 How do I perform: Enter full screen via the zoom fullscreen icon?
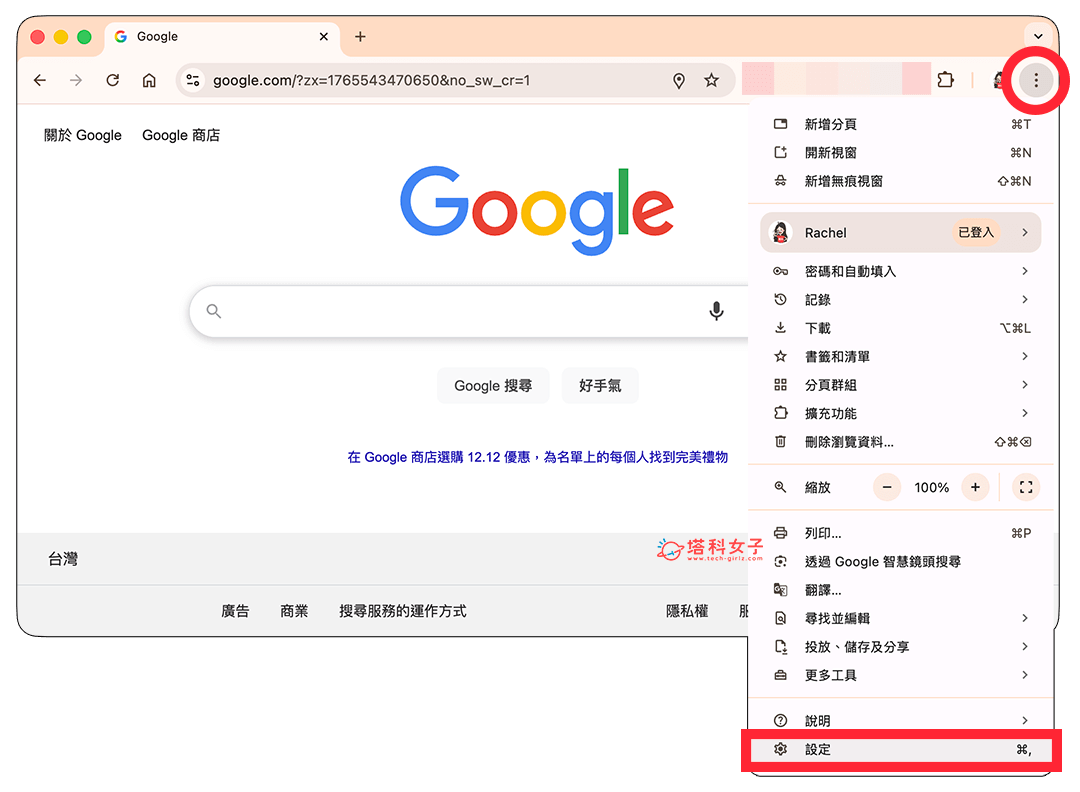1026,487
